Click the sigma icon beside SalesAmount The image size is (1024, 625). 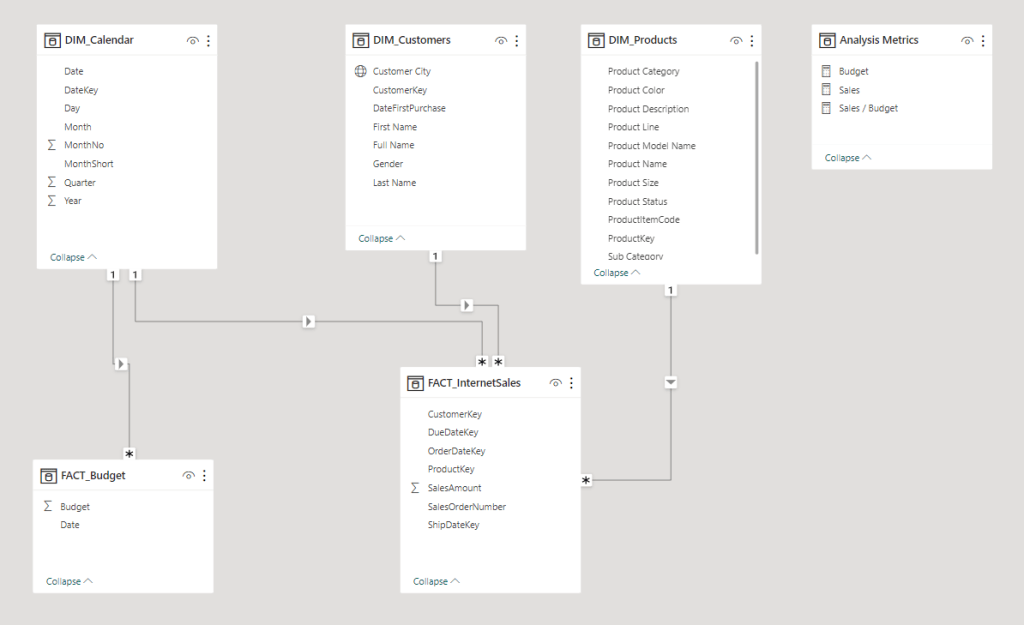pyautogui.click(x=415, y=488)
